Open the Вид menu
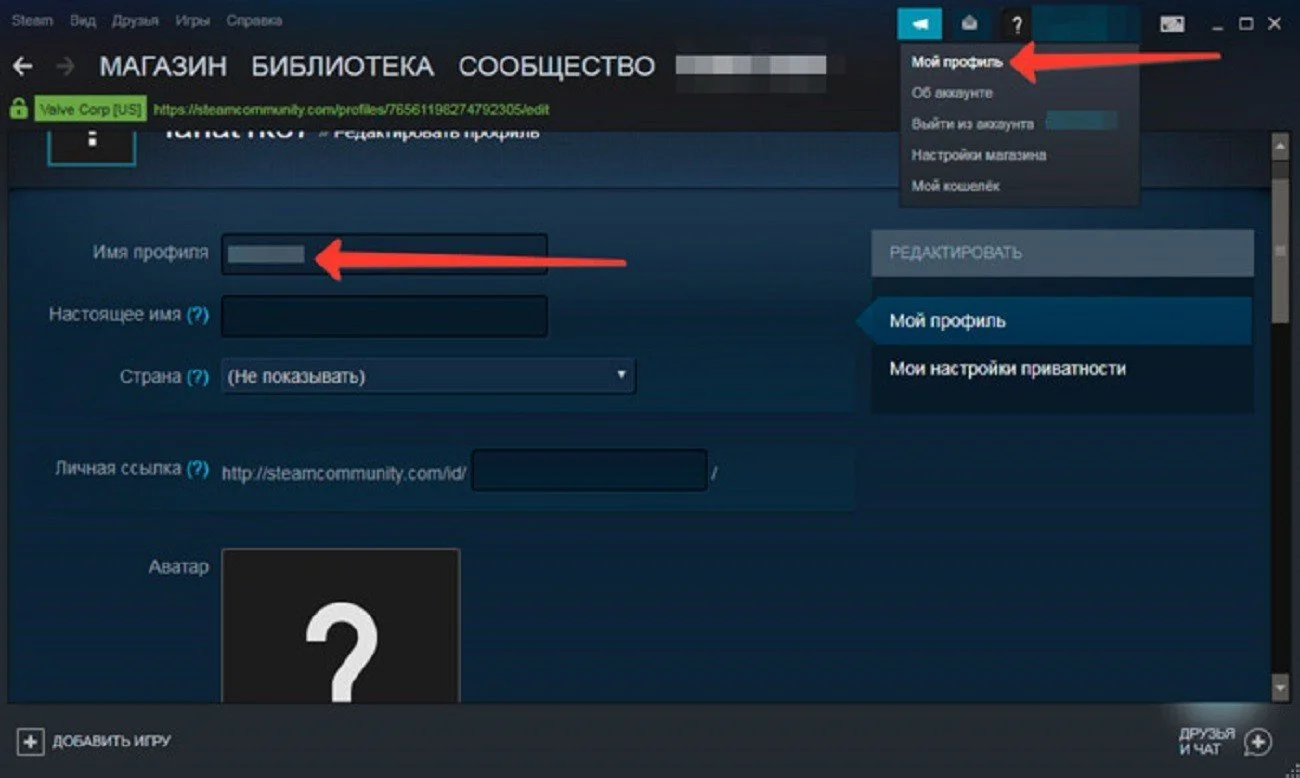This screenshot has width=1300, height=778. [x=83, y=20]
